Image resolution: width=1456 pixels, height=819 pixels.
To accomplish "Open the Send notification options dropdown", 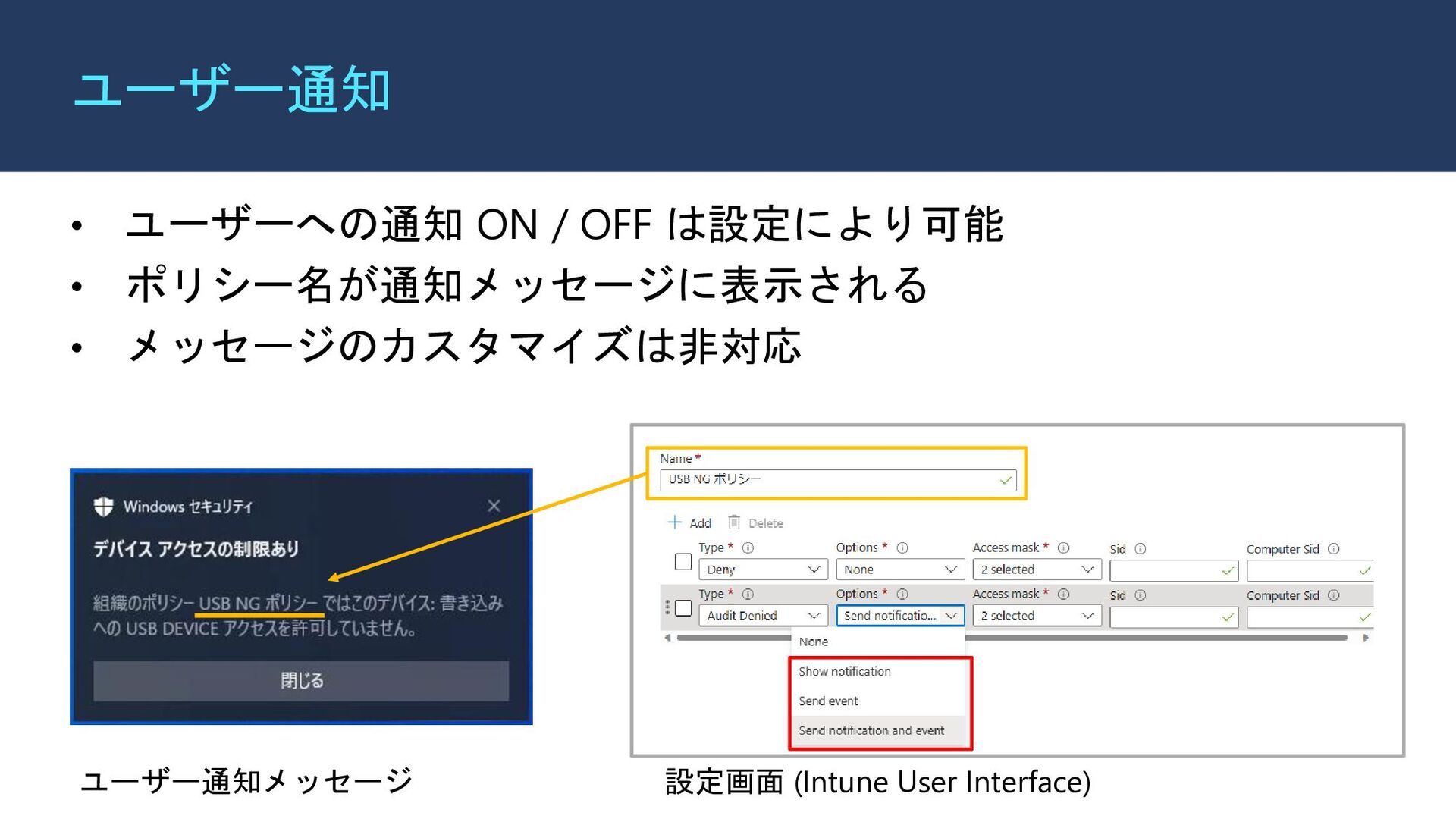I will [x=900, y=616].
